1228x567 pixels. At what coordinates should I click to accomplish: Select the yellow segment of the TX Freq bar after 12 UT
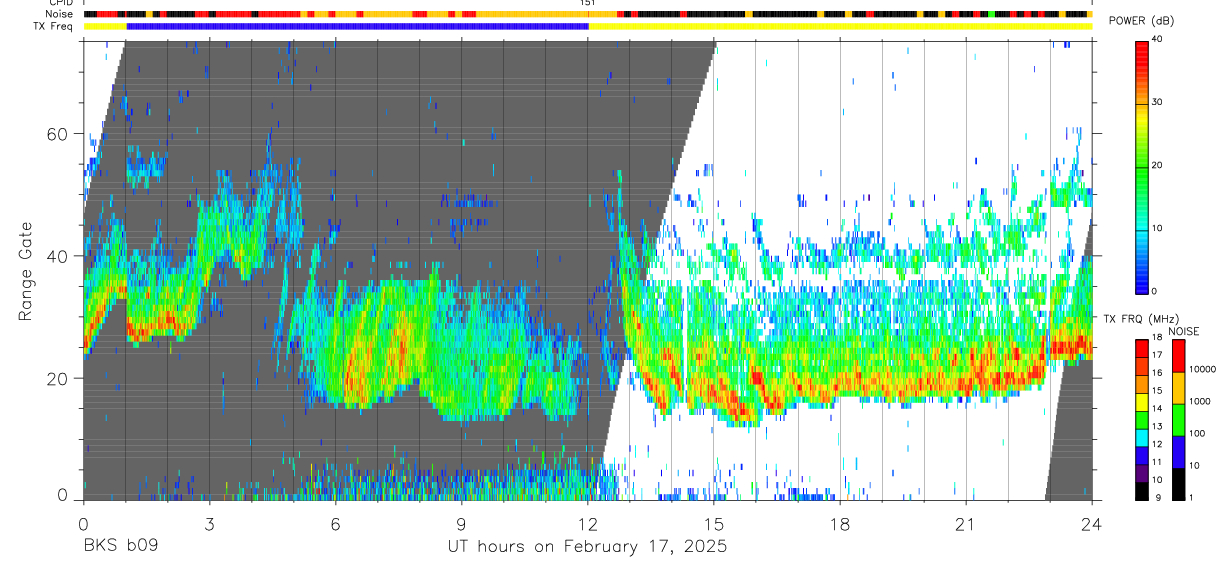click(x=840, y=26)
